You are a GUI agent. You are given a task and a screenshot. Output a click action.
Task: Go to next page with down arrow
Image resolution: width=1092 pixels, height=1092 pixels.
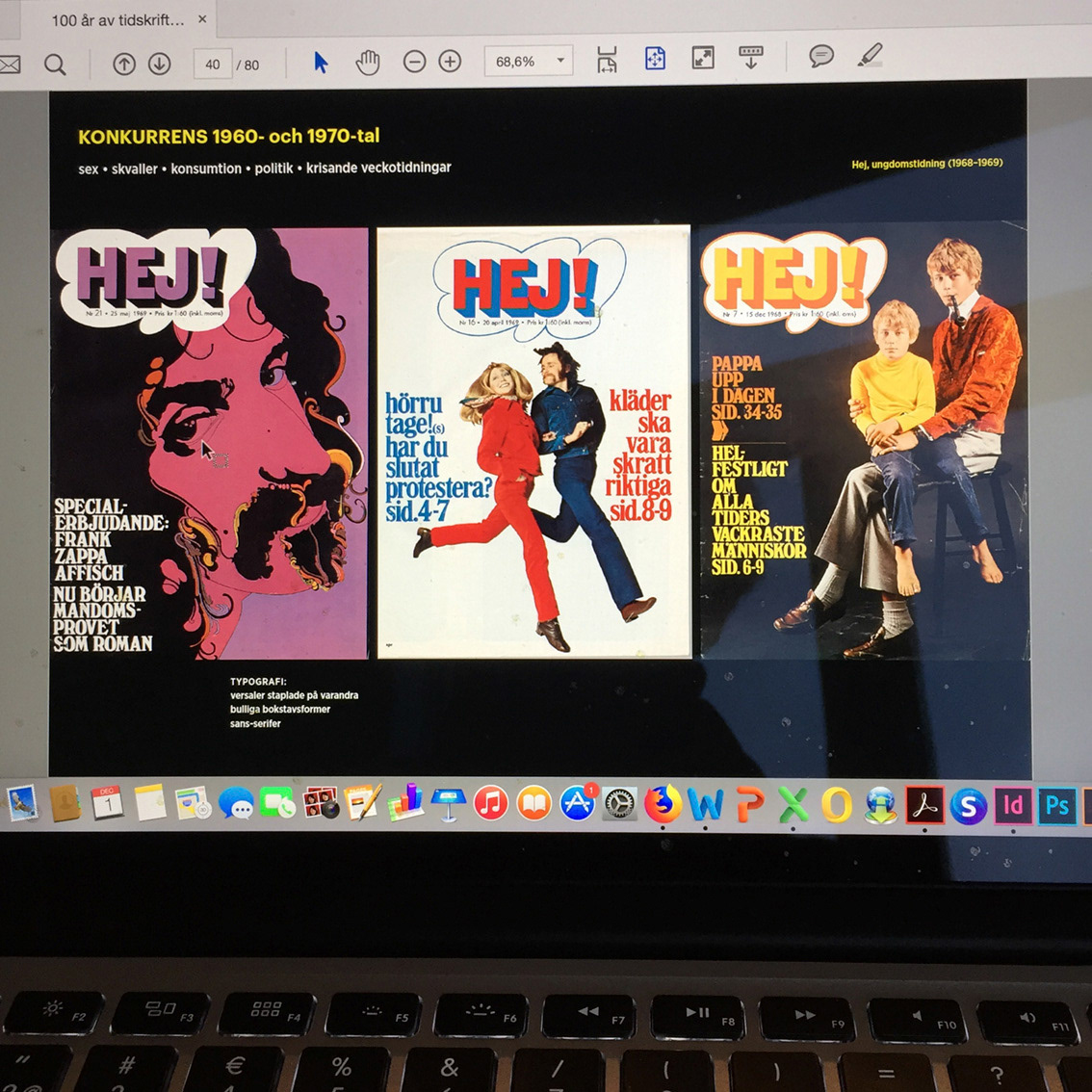pyautogui.click(x=160, y=65)
